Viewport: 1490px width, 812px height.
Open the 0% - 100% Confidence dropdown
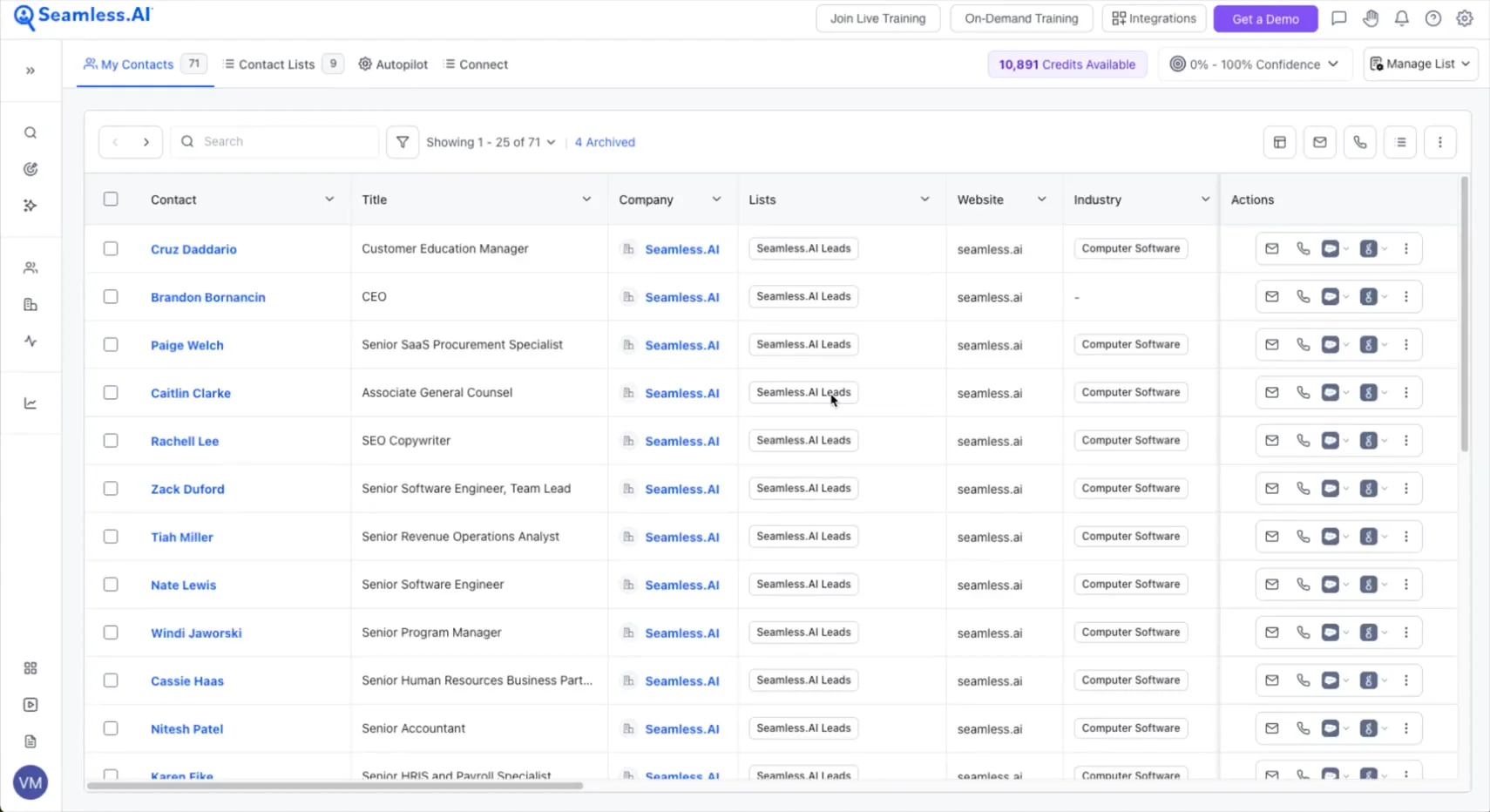(1255, 64)
